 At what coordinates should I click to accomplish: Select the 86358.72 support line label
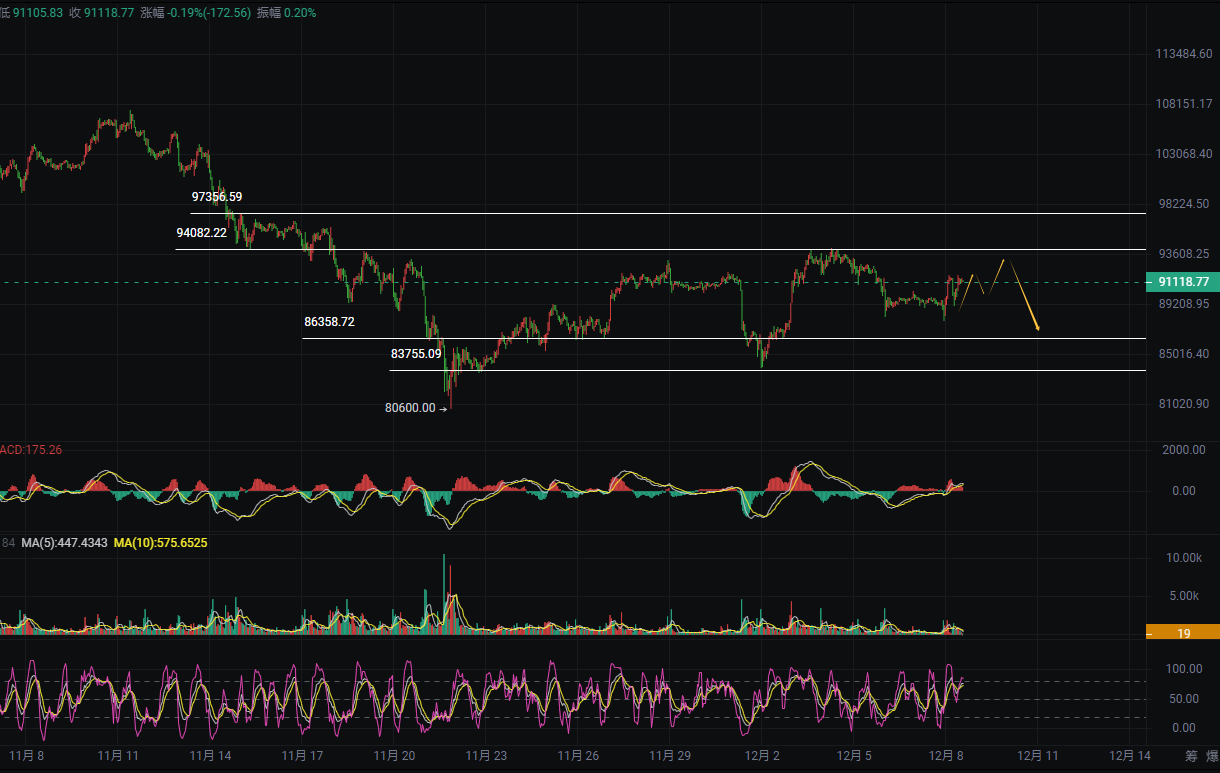(x=329, y=322)
